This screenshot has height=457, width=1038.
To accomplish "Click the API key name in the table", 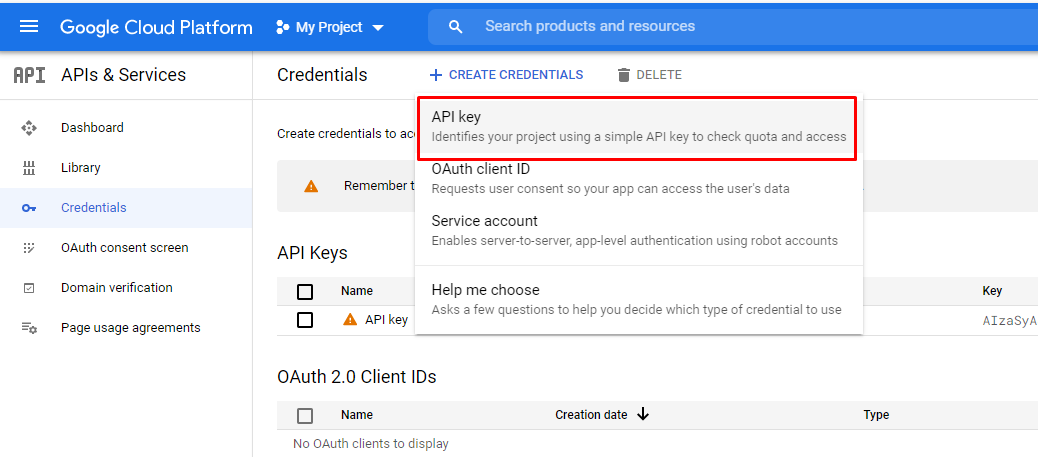I will 386,320.
